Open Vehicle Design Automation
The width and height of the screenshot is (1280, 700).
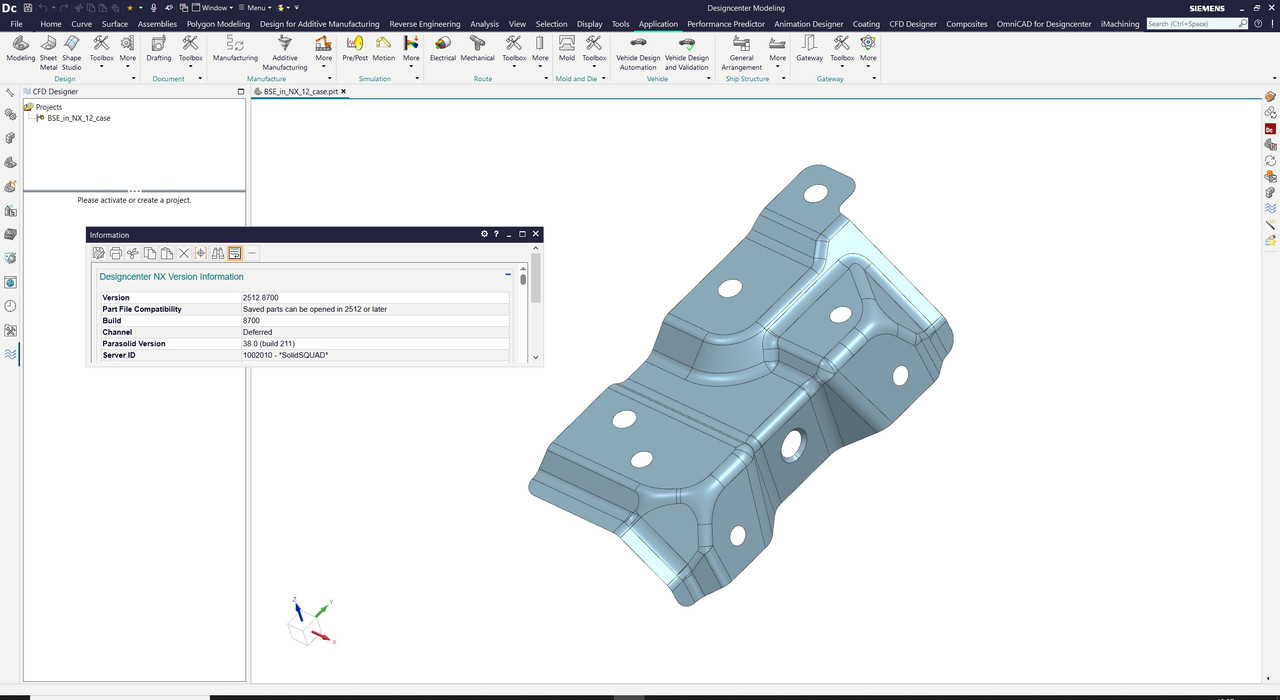click(638, 52)
